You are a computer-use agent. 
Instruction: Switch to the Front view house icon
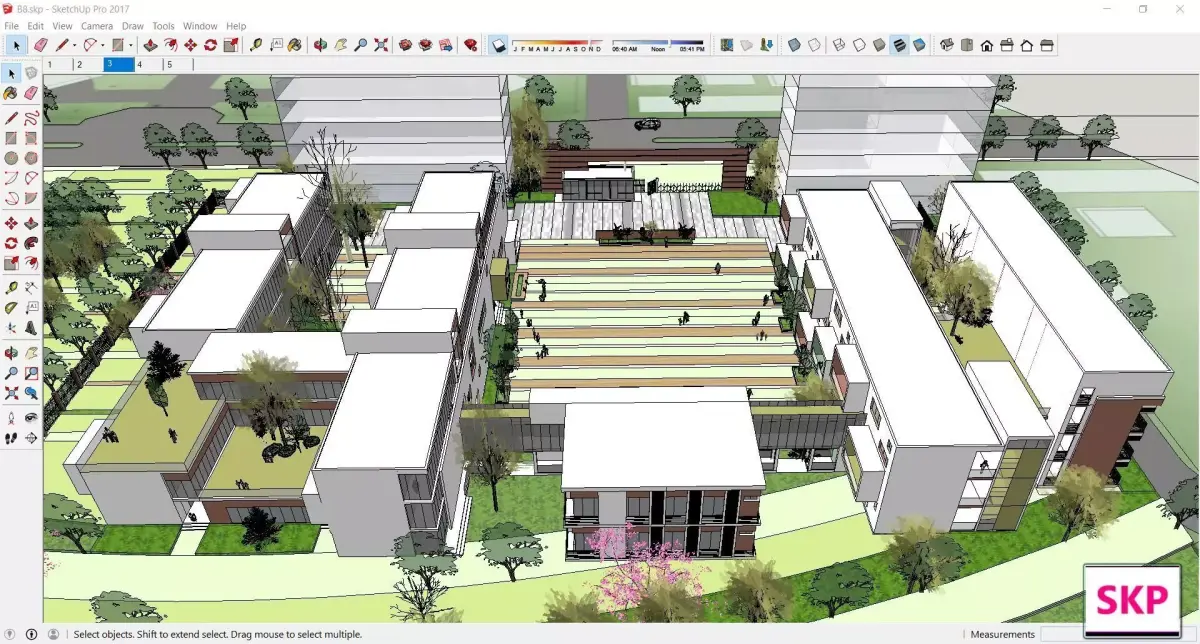(986, 45)
